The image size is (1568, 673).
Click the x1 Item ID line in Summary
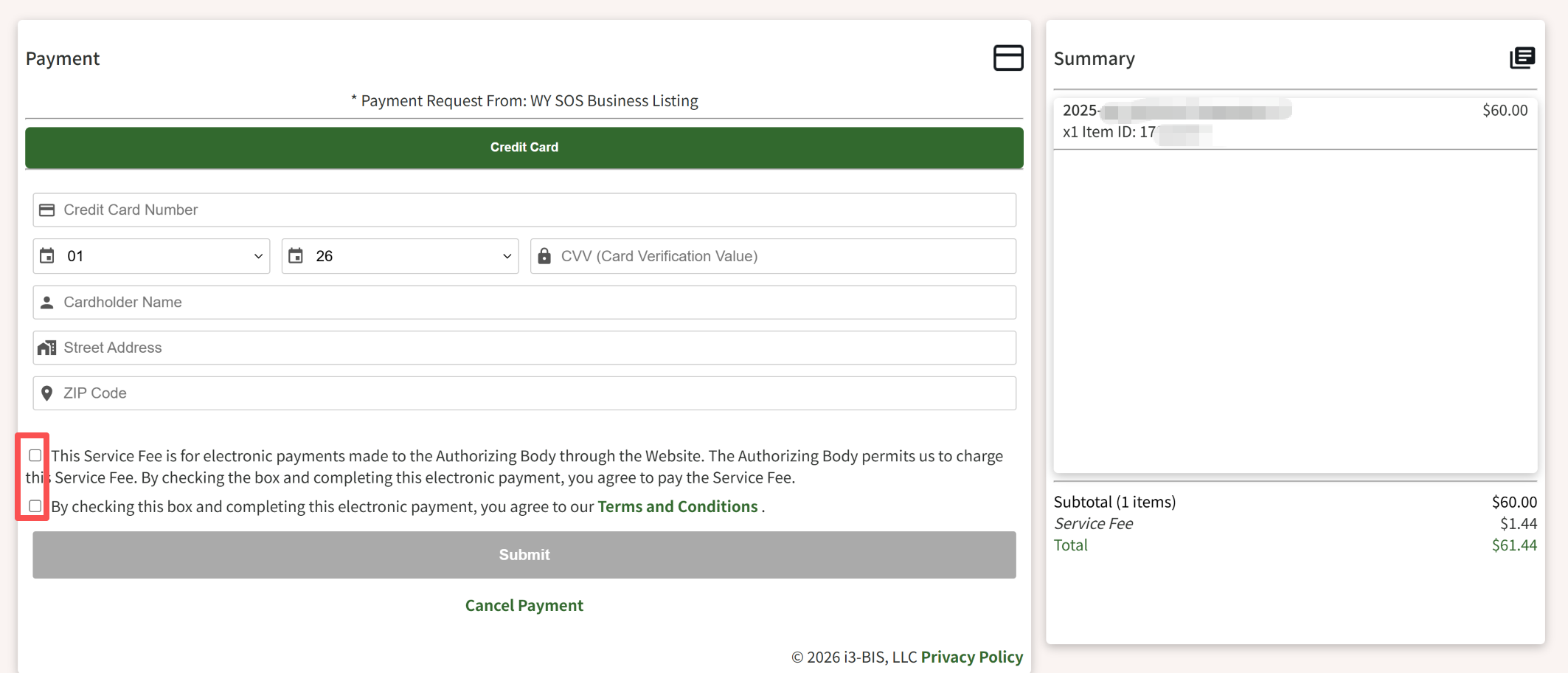point(1137,132)
